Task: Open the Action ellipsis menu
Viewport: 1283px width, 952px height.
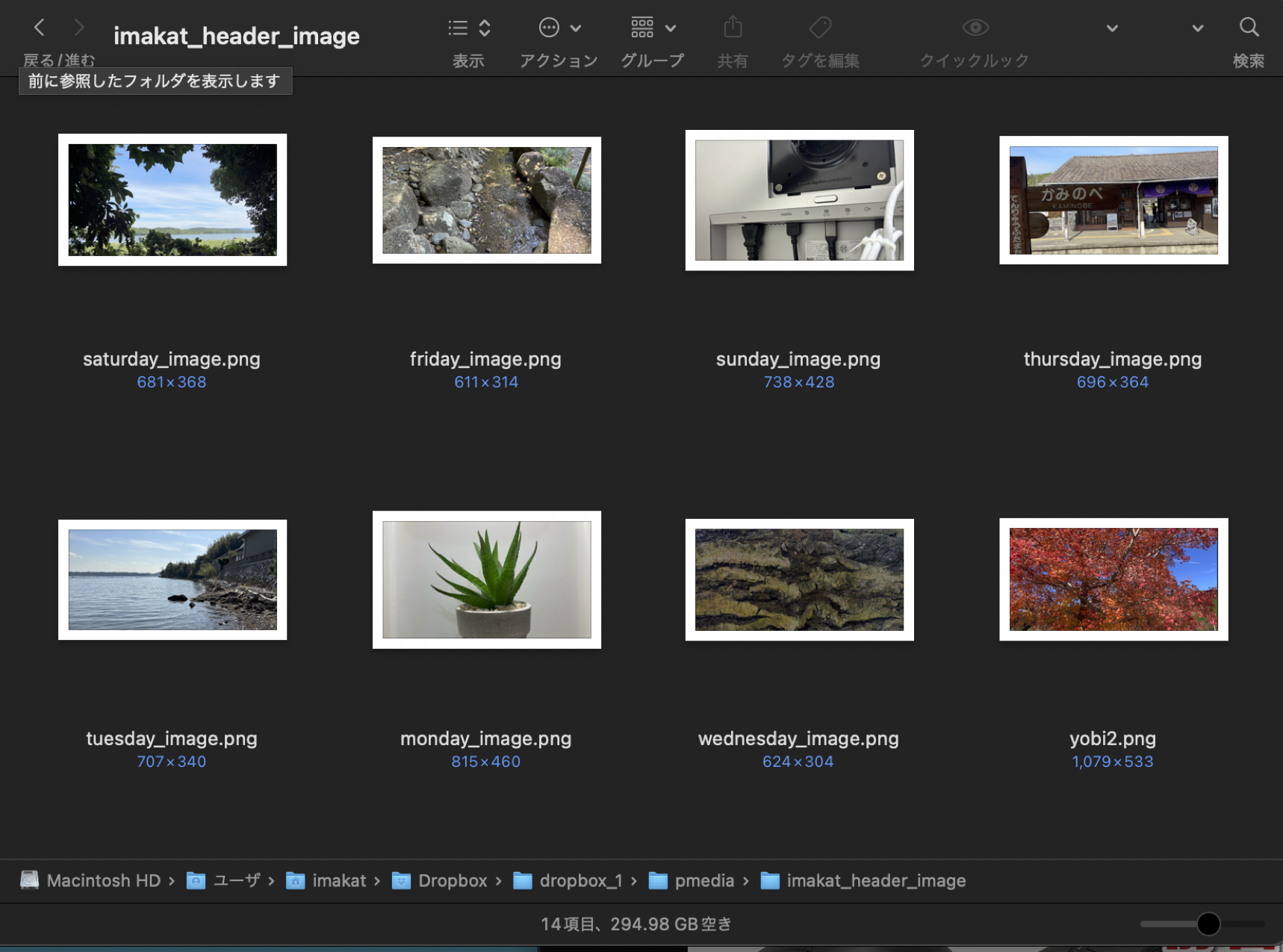Action: click(x=550, y=28)
